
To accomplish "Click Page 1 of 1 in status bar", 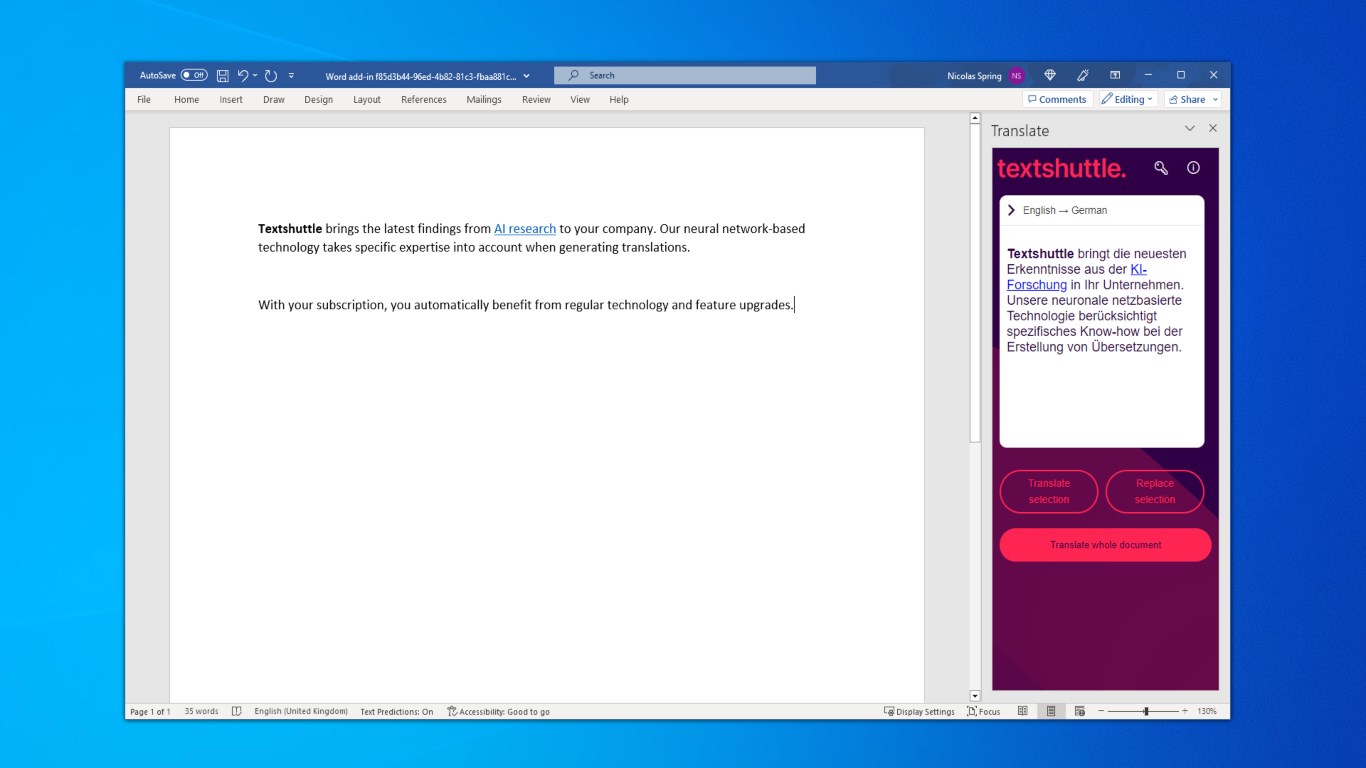I will click(x=150, y=711).
